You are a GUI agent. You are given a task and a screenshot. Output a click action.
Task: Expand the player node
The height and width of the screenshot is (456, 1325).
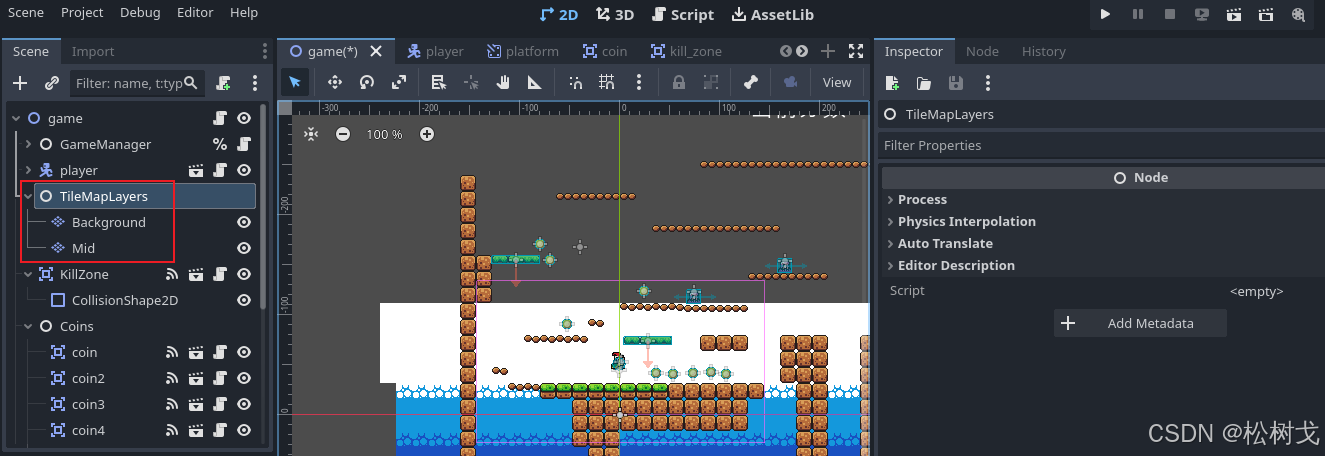pos(29,170)
